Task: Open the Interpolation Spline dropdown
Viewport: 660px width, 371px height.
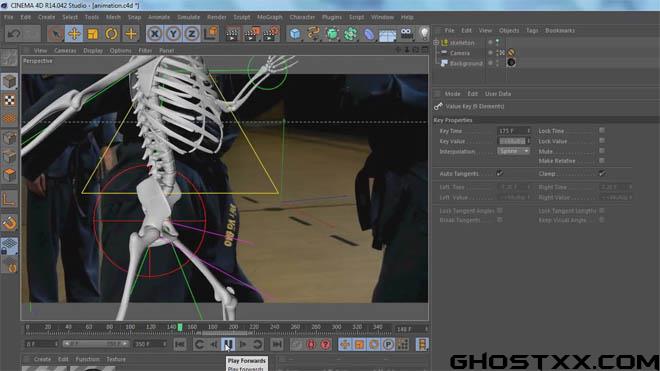Action: tap(513, 151)
